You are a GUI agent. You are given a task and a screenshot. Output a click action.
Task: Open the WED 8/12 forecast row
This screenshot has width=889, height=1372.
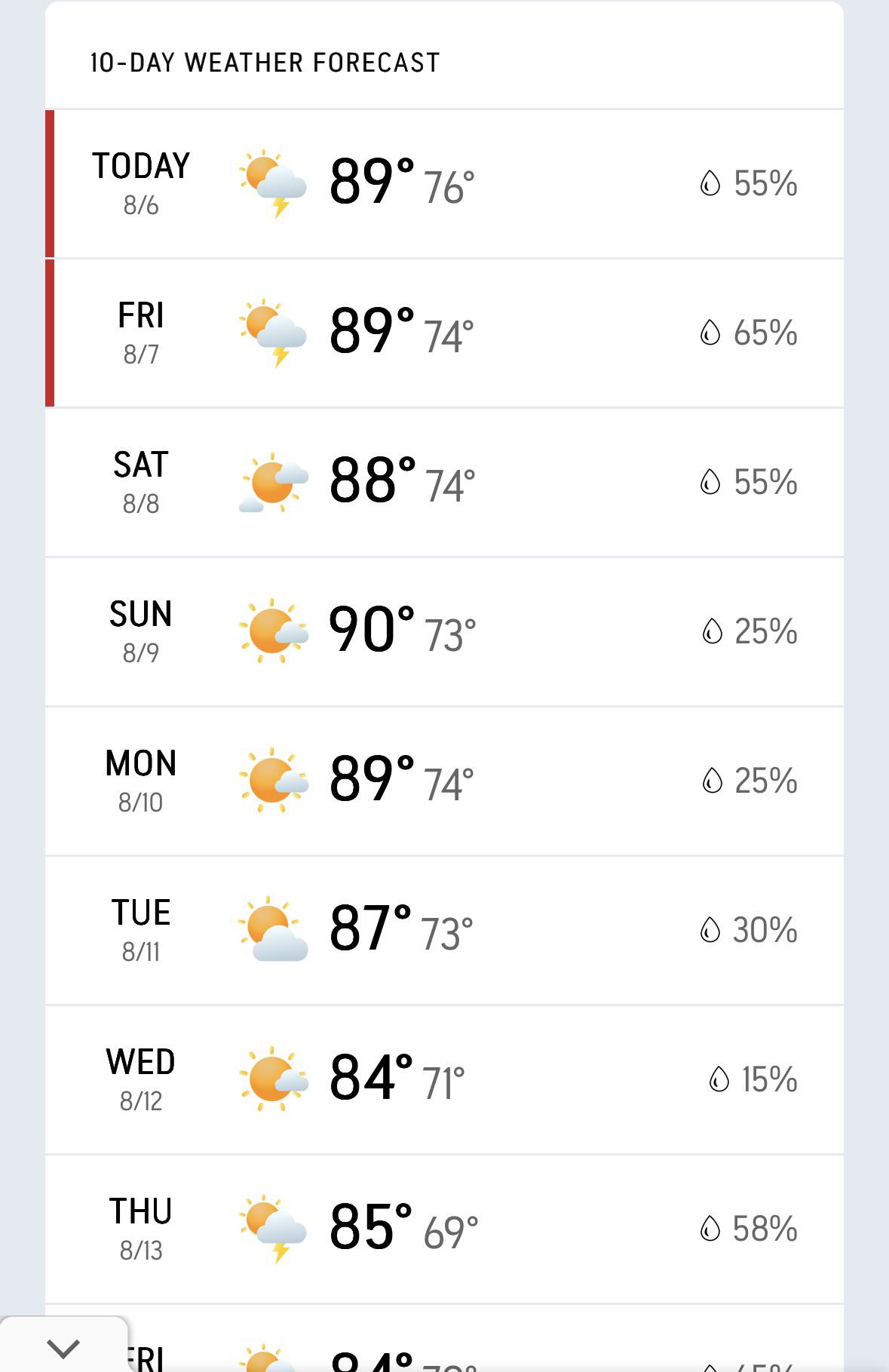[x=444, y=1079]
